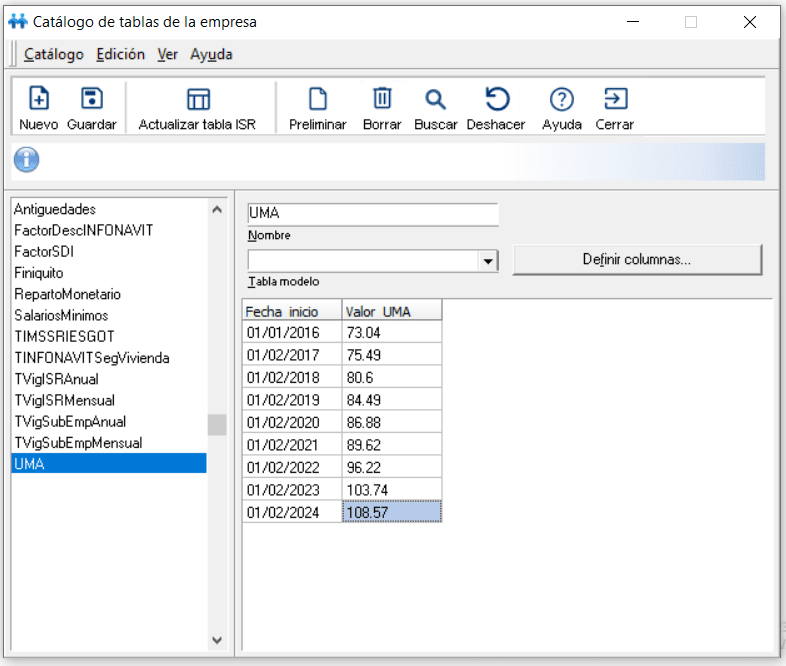Open the Catálogo menu
The image size is (786, 666).
(54, 54)
